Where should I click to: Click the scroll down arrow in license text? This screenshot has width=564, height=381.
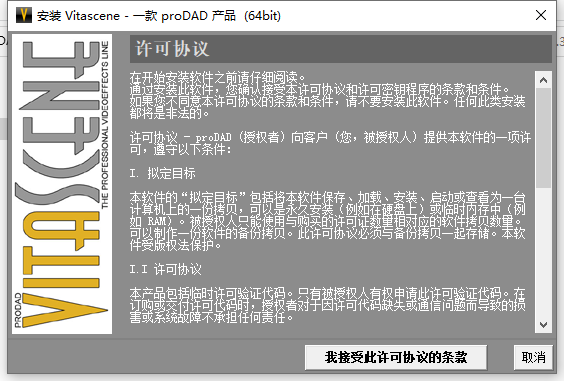click(543, 325)
